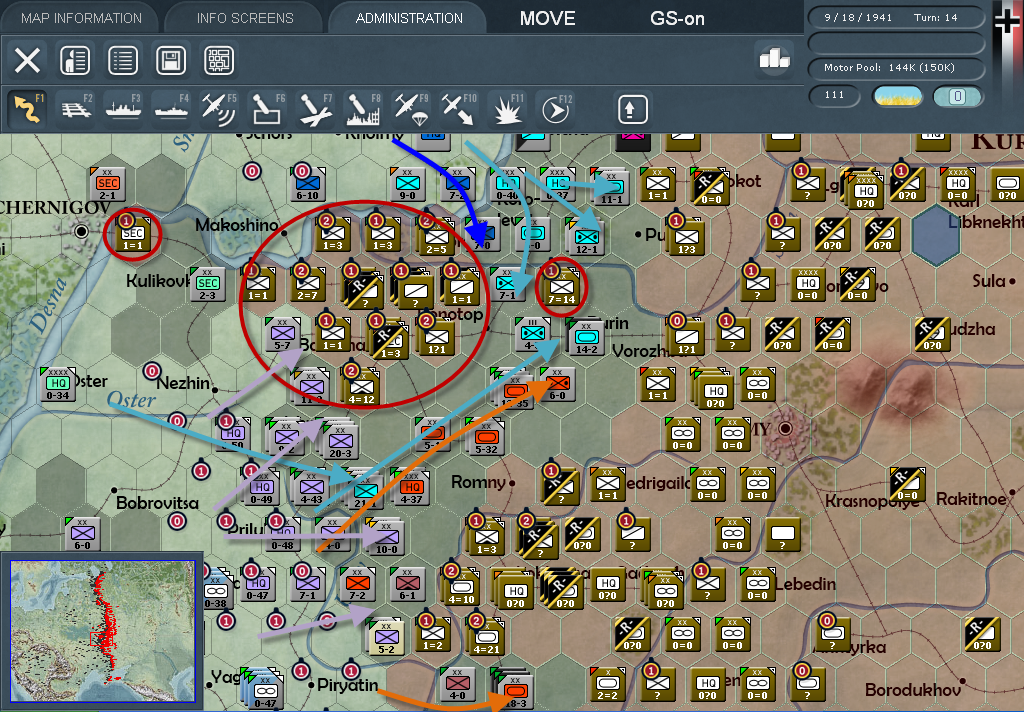
Task: Select the circled 7=14 Soviet unit
Action: 562,288
